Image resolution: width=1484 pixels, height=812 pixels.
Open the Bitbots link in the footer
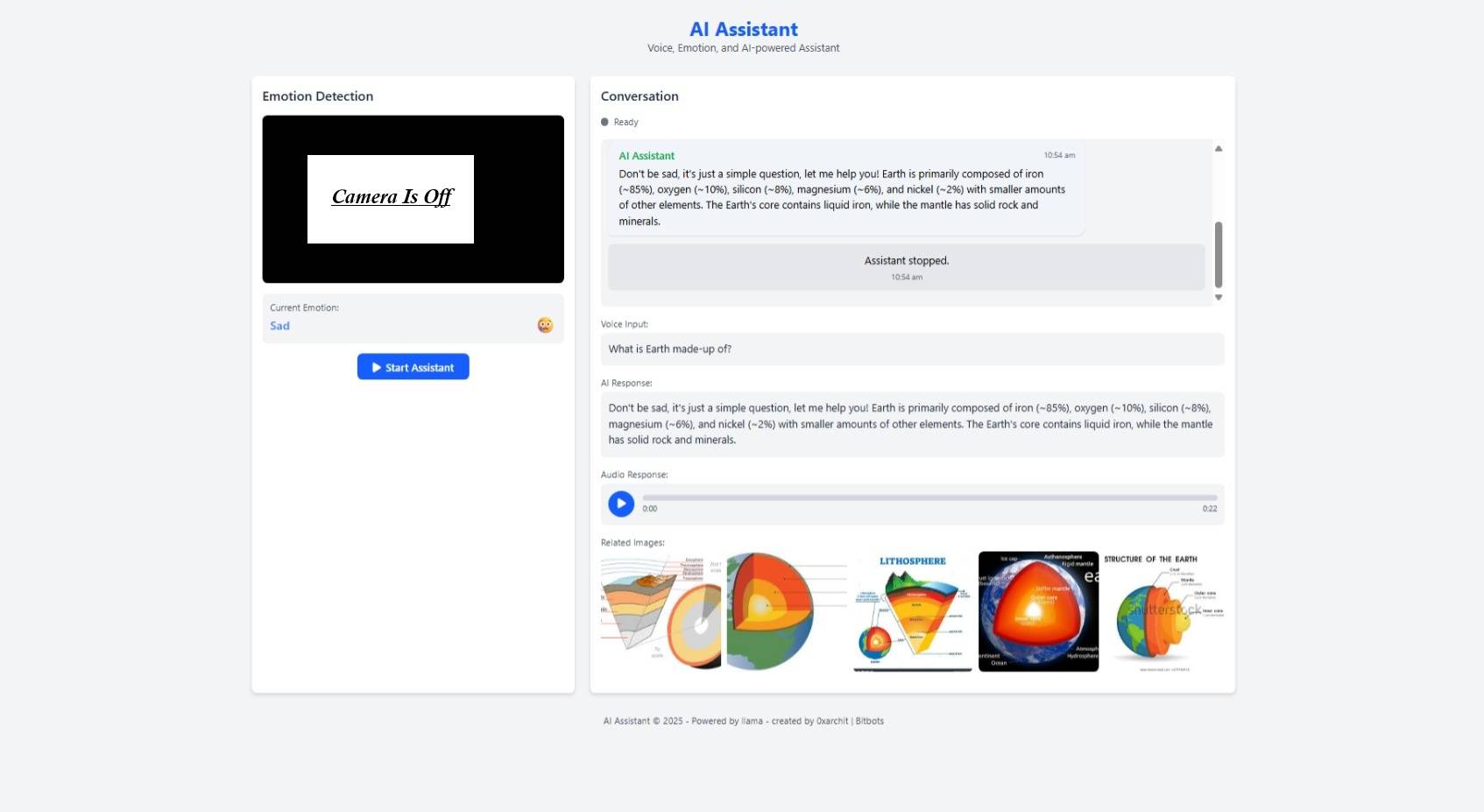(870, 720)
